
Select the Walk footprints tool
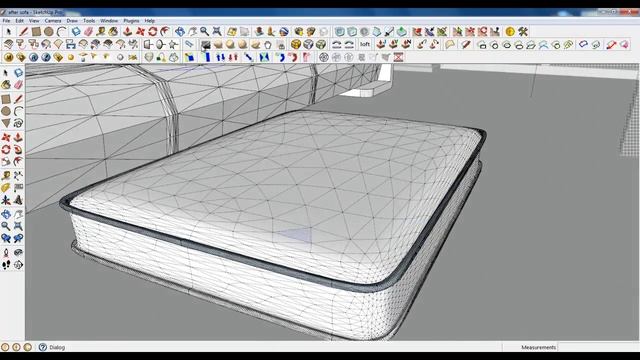(6, 265)
